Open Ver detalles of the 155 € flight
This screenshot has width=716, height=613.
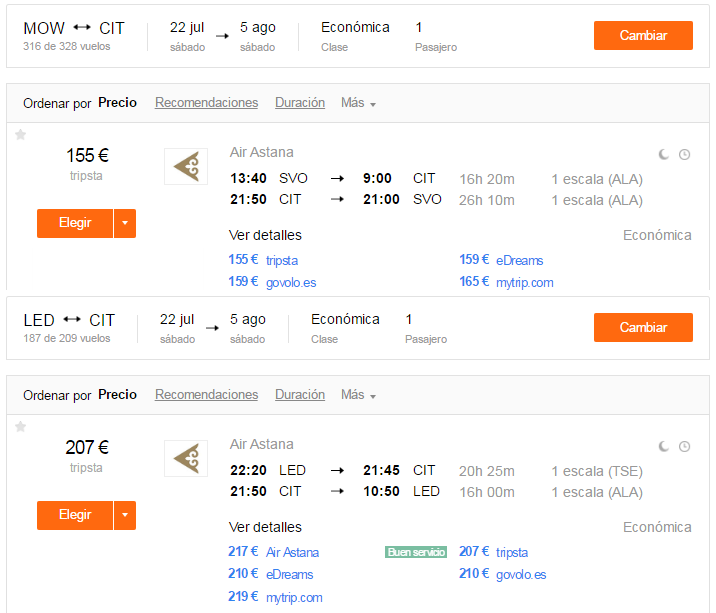click(x=265, y=235)
